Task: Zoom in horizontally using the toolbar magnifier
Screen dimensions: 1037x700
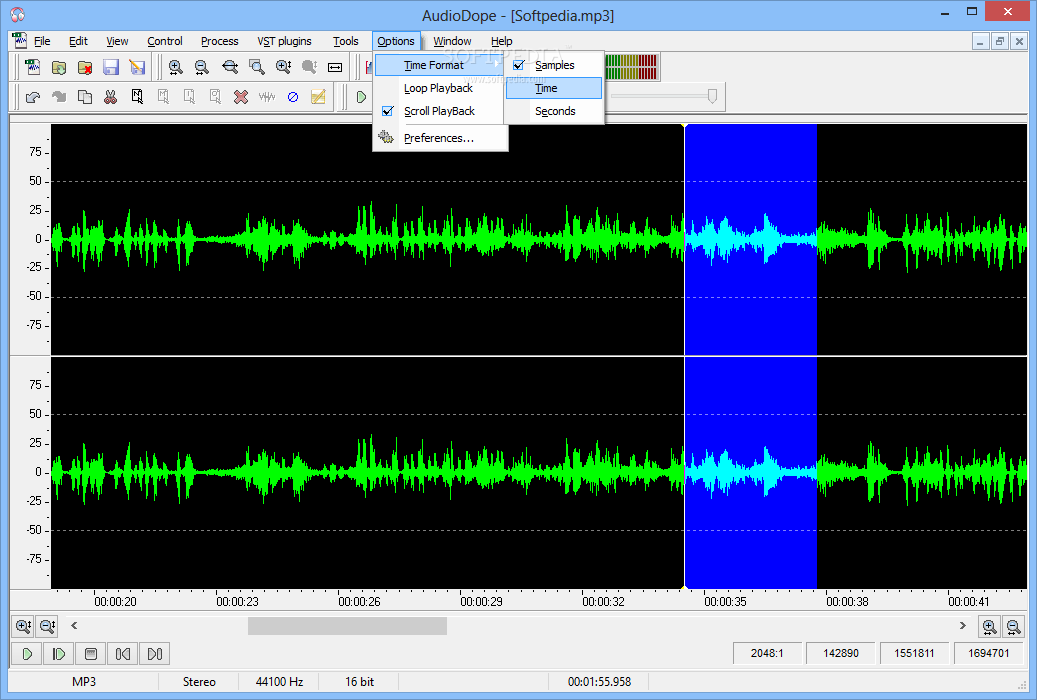Action: click(x=175, y=67)
